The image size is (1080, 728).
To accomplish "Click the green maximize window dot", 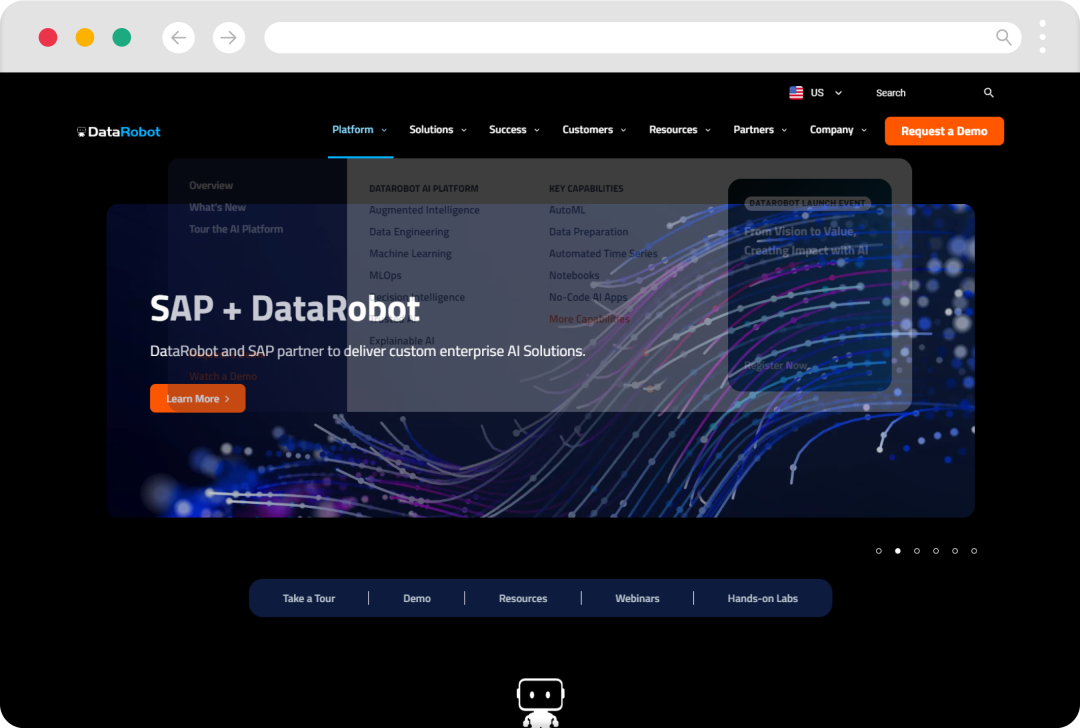I will (122, 37).
